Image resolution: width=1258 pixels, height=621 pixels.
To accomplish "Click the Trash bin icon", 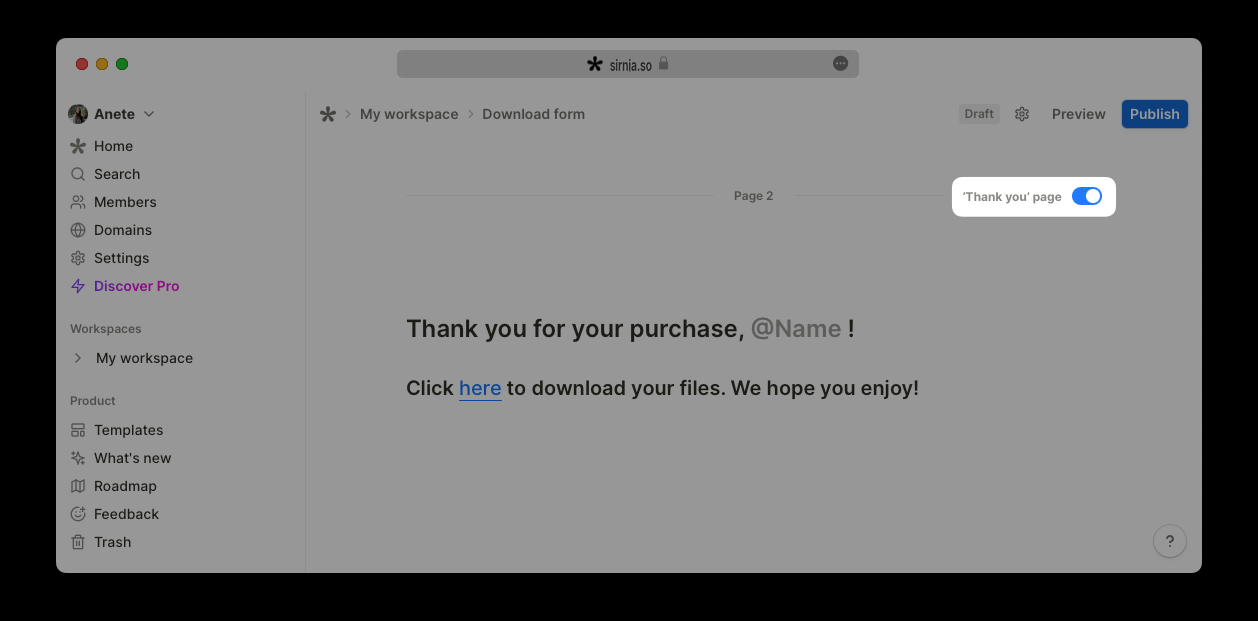I will pyautogui.click(x=78, y=542).
